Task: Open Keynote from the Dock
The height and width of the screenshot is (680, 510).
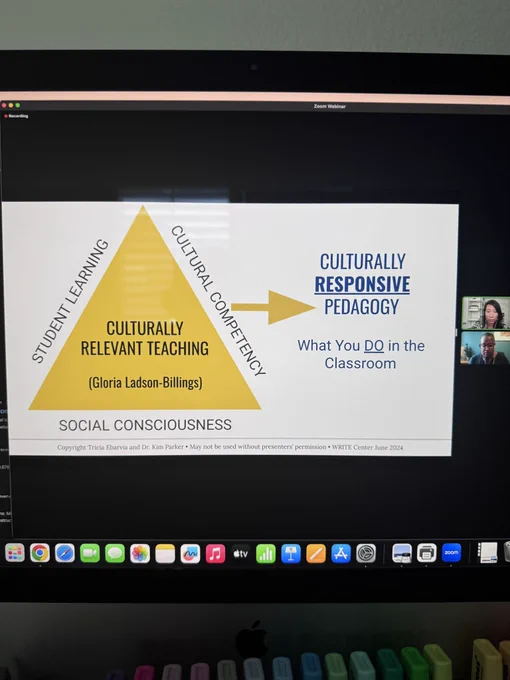Action: (x=291, y=553)
